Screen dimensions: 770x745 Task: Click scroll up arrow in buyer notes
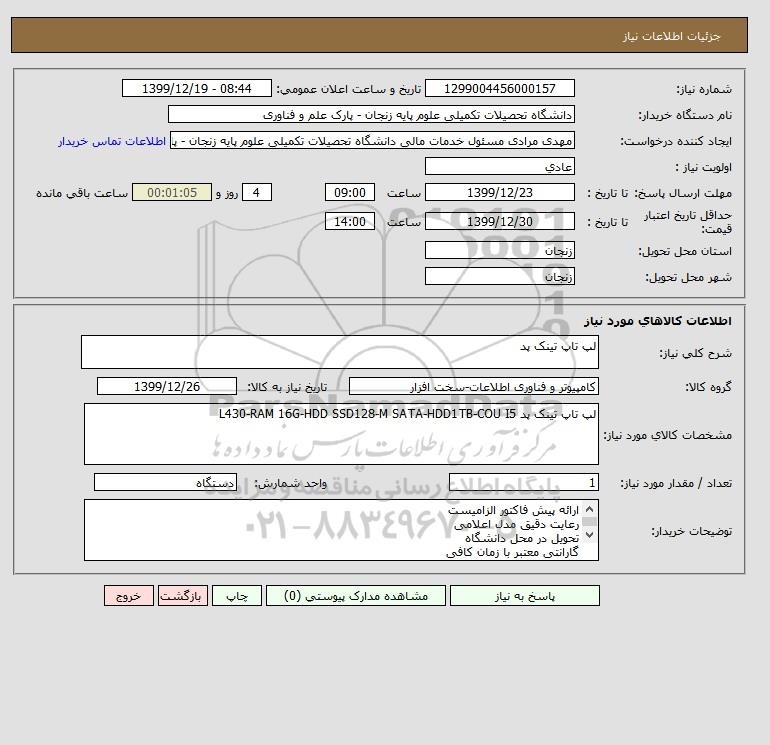pyautogui.click(x=589, y=509)
